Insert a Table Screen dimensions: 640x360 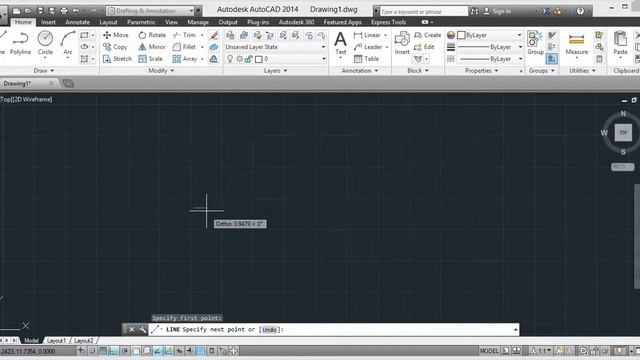(x=366, y=59)
